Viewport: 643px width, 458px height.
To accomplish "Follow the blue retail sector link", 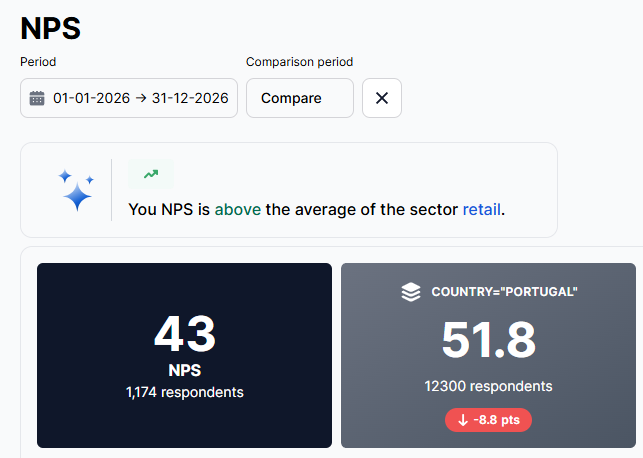I will pyautogui.click(x=481, y=210).
